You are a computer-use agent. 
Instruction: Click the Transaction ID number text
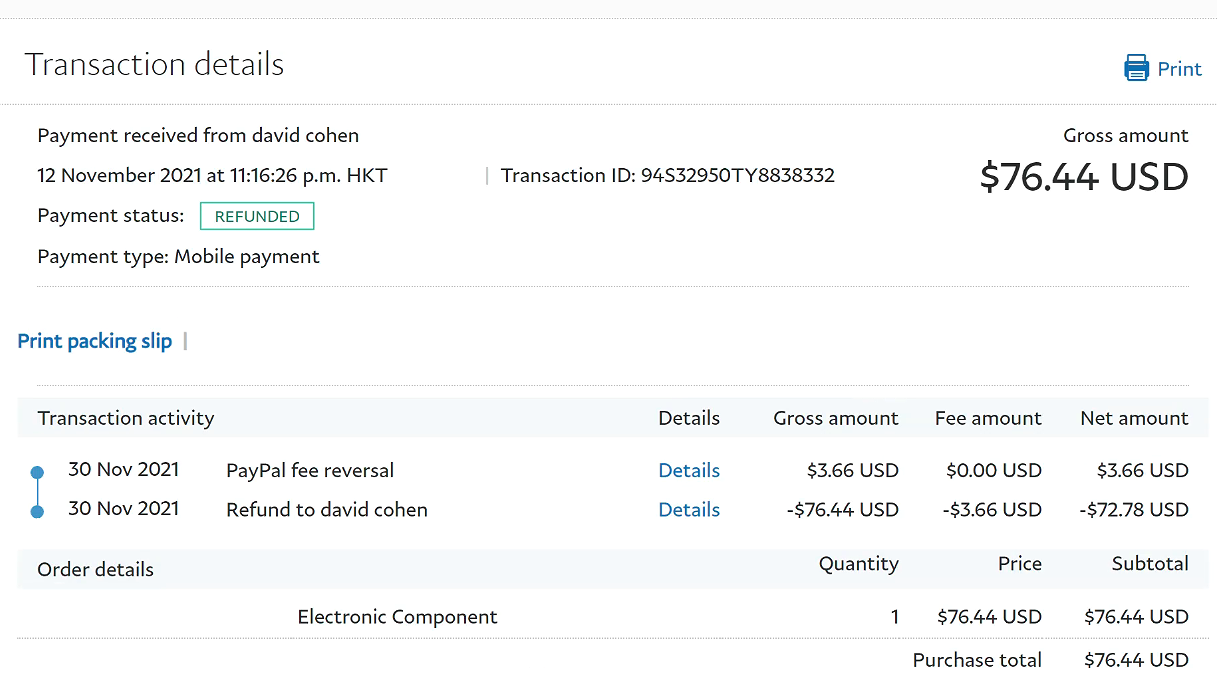tap(737, 176)
